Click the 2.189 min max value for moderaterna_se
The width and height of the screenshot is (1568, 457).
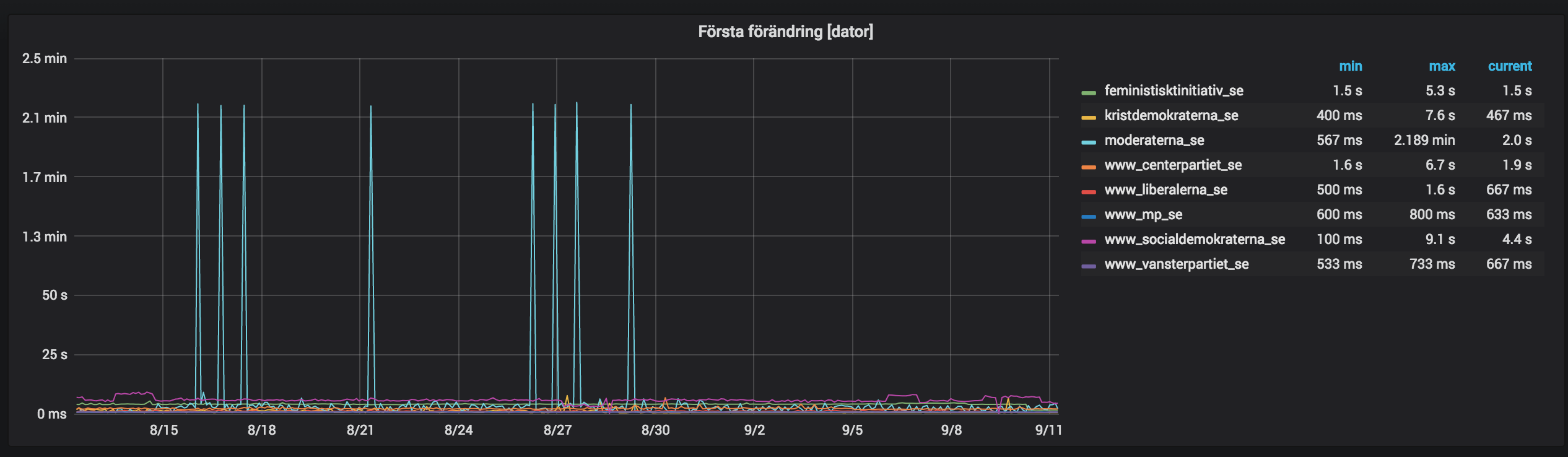[x=1424, y=141]
